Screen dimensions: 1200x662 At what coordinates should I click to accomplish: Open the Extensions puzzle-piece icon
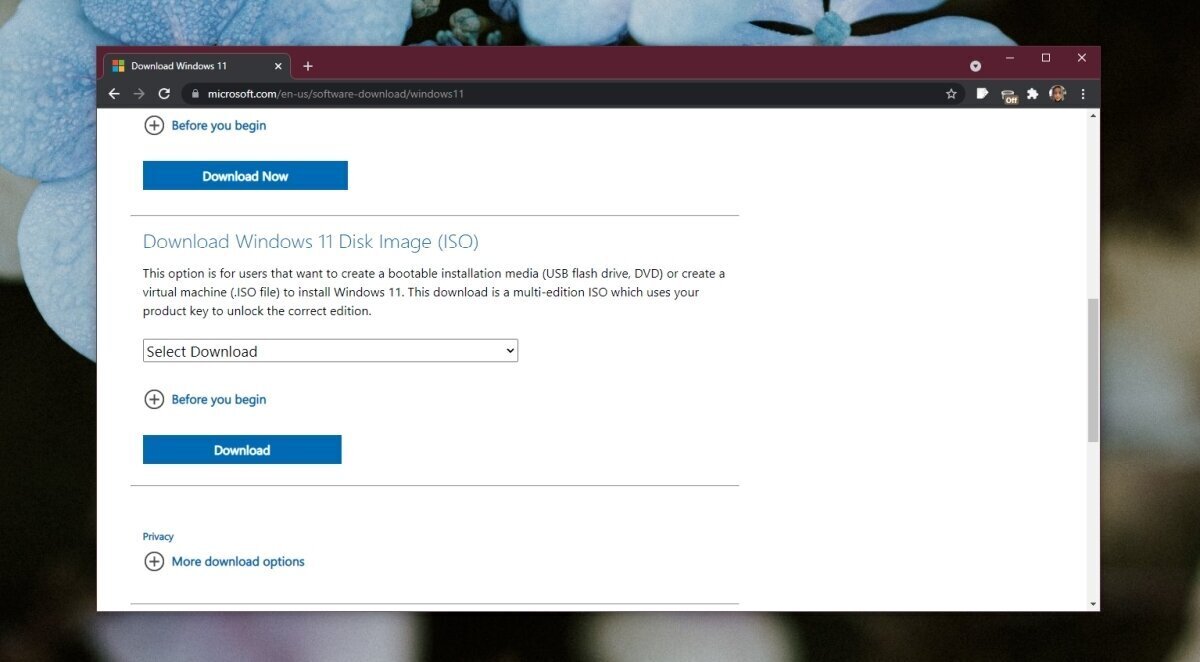(1034, 93)
